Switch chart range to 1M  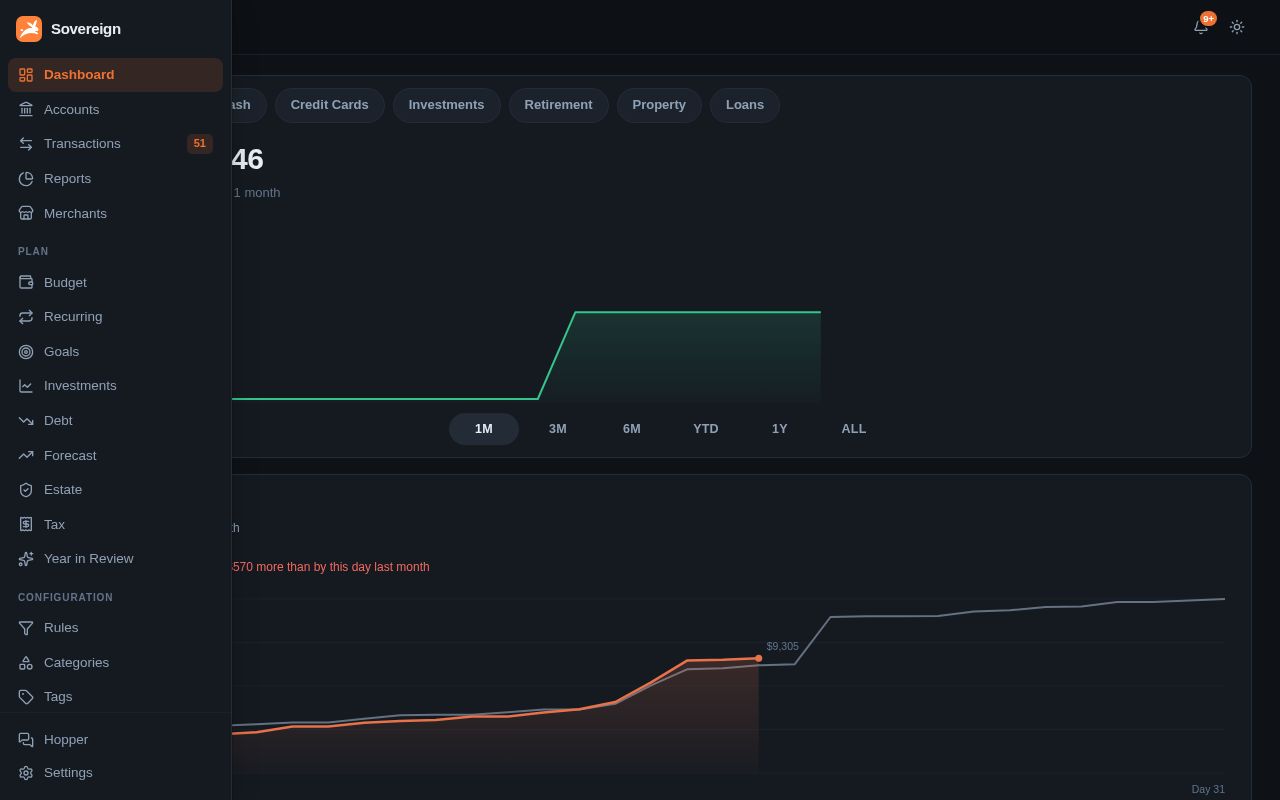coord(484,429)
